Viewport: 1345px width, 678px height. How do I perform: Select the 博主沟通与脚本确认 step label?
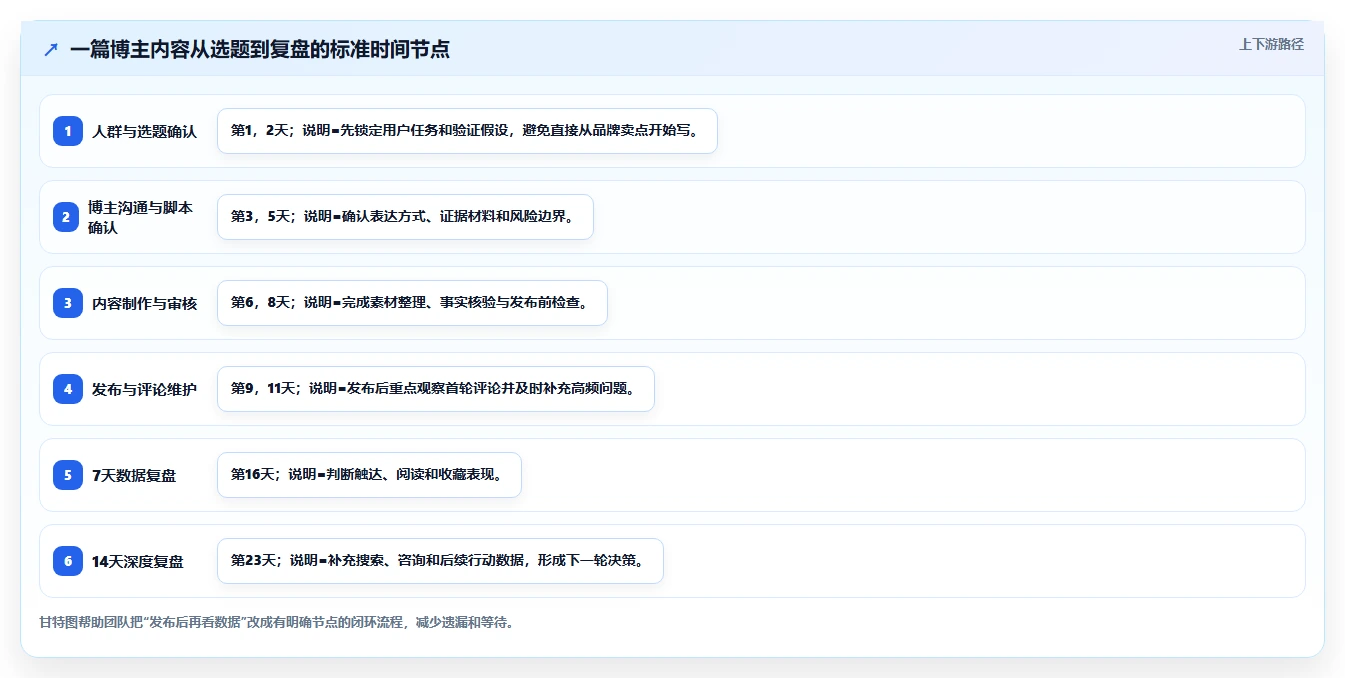[x=141, y=217]
